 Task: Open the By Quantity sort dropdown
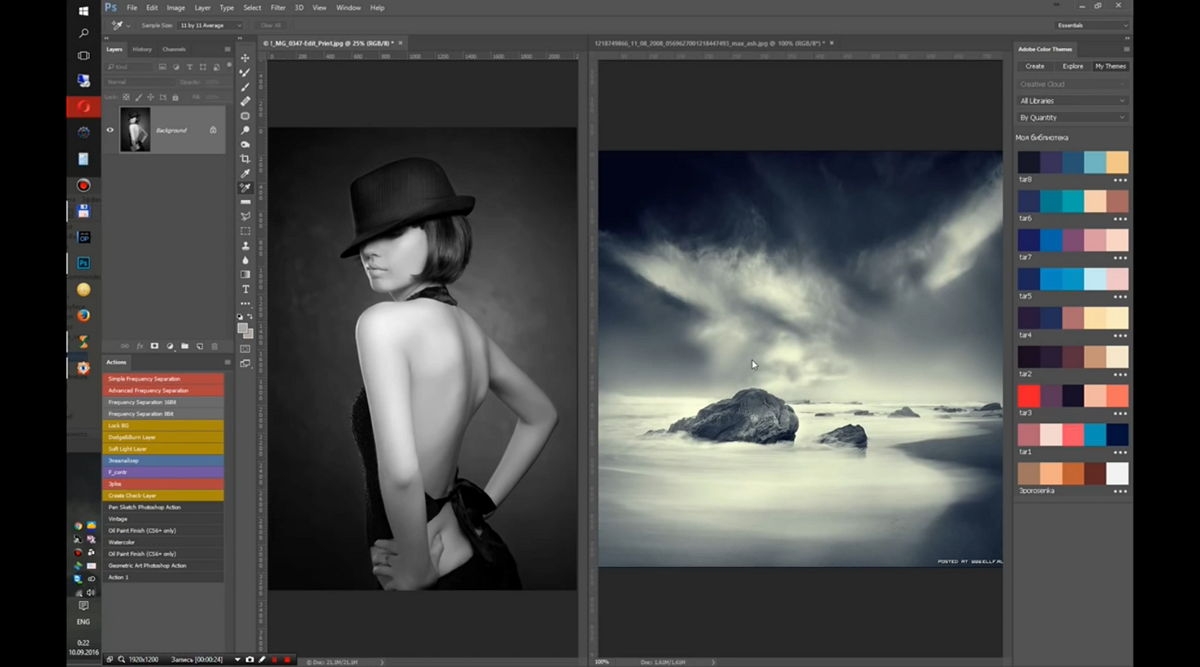click(x=1072, y=118)
